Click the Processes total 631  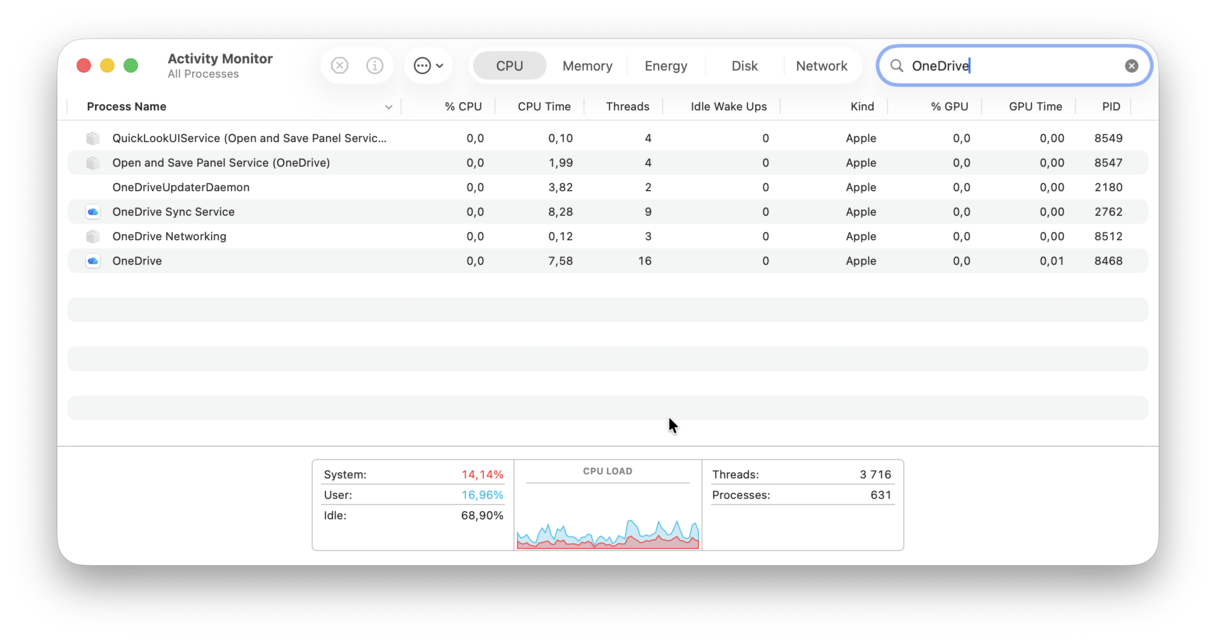pos(881,495)
